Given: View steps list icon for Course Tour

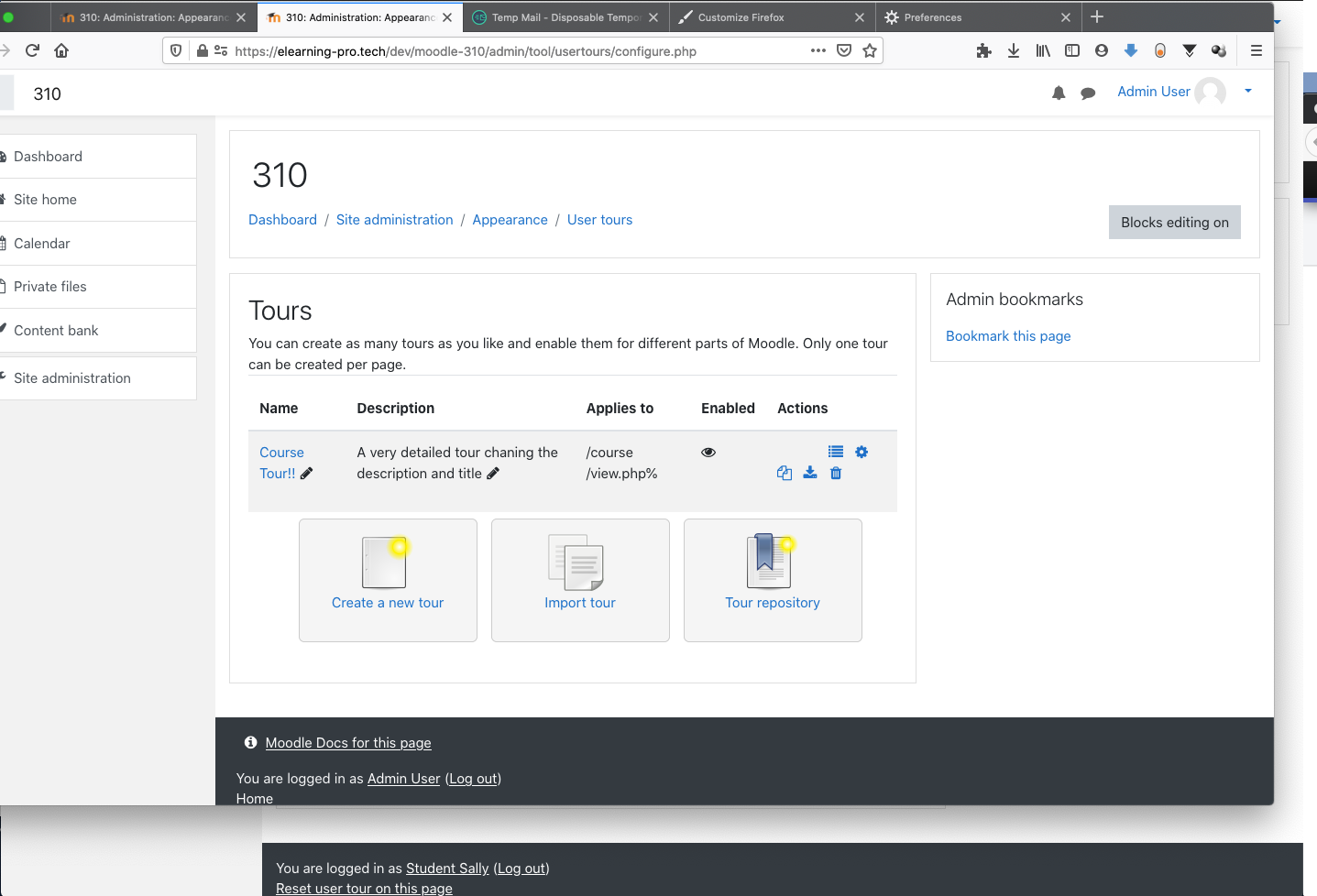Looking at the screenshot, I should 836,452.
